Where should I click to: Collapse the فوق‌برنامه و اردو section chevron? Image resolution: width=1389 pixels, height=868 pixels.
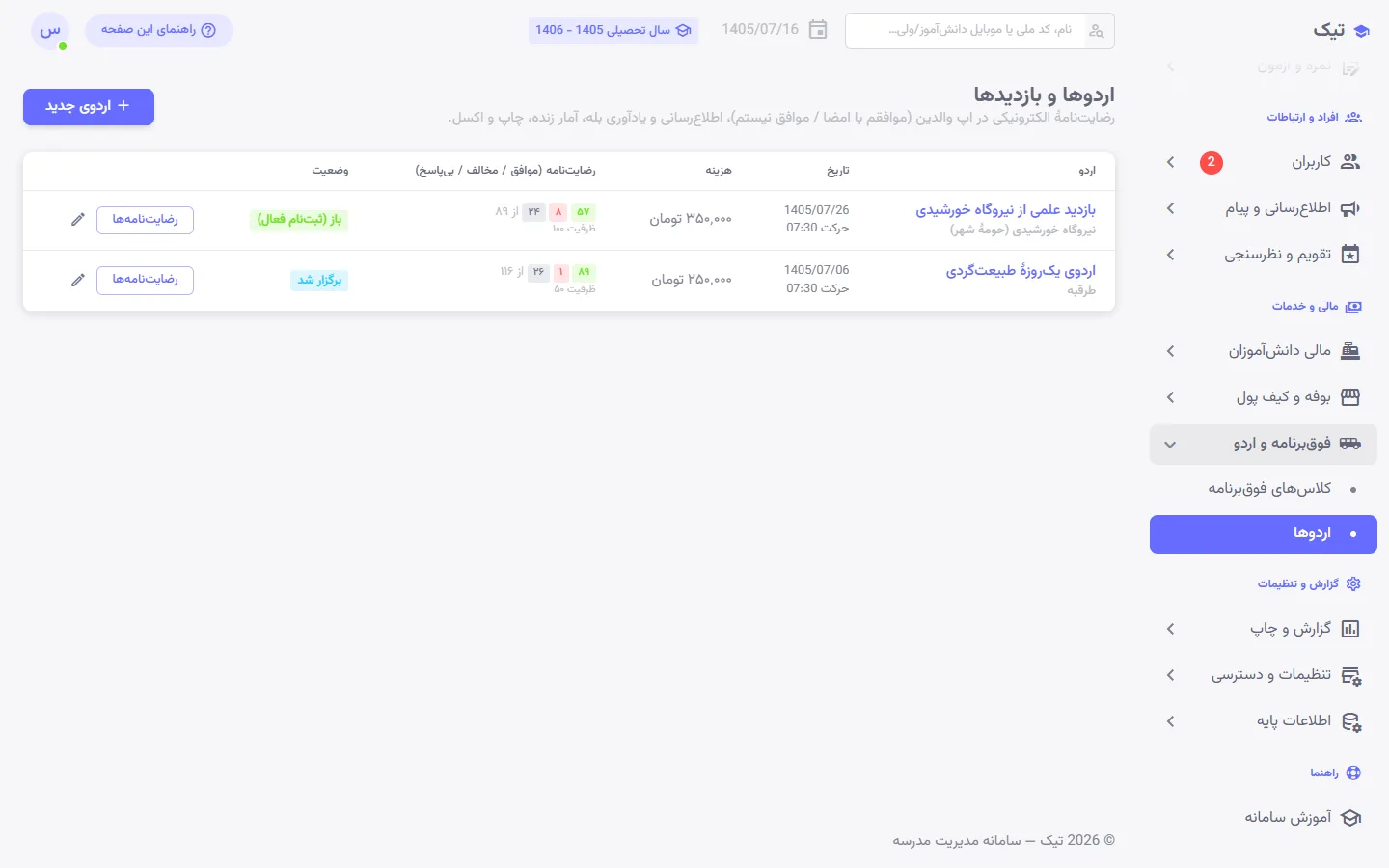[1170, 445]
